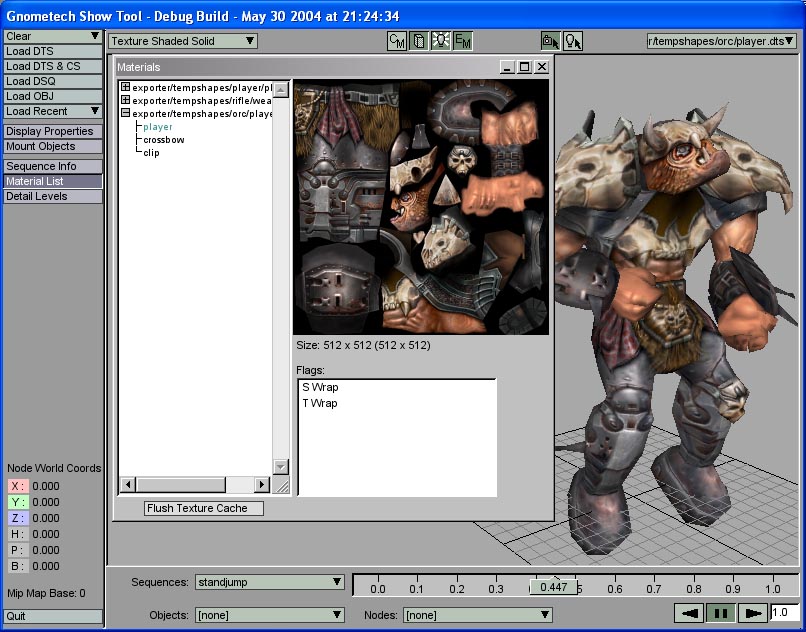Select the S Wrap flag

(x=320, y=387)
